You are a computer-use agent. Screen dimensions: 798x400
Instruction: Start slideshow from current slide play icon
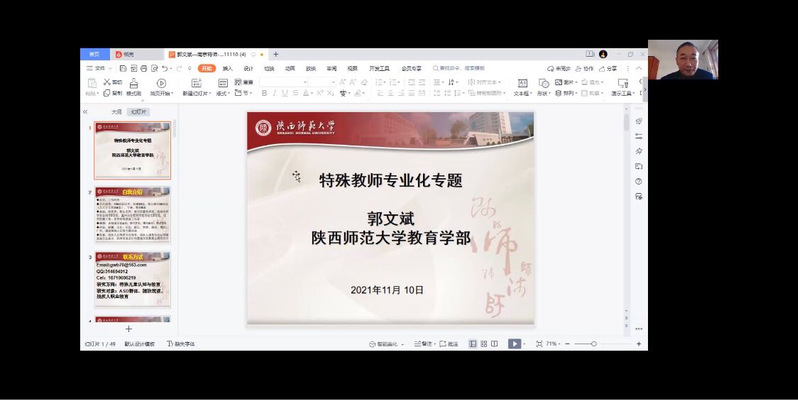[161, 84]
